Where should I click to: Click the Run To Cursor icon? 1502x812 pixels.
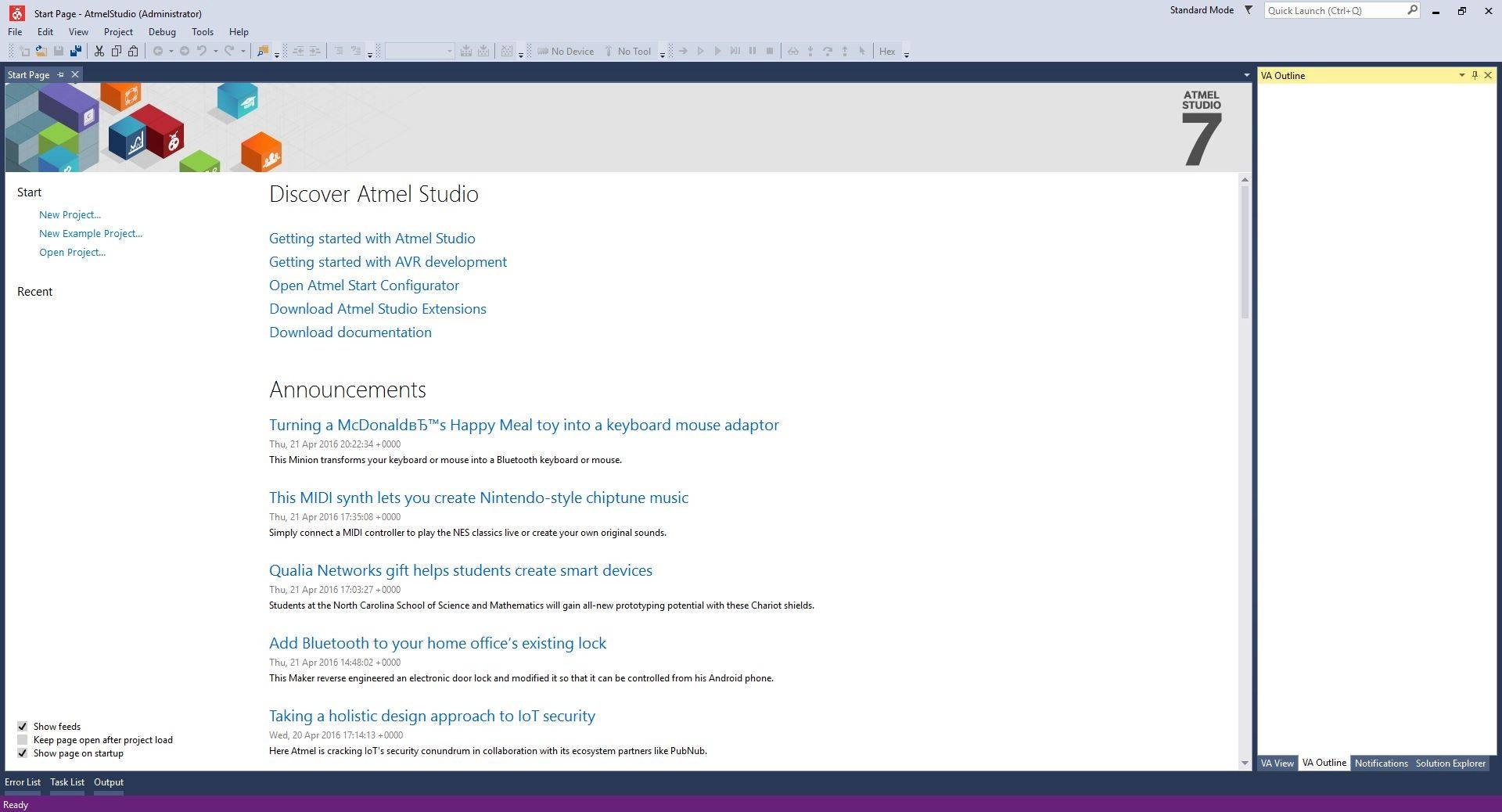click(x=862, y=51)
